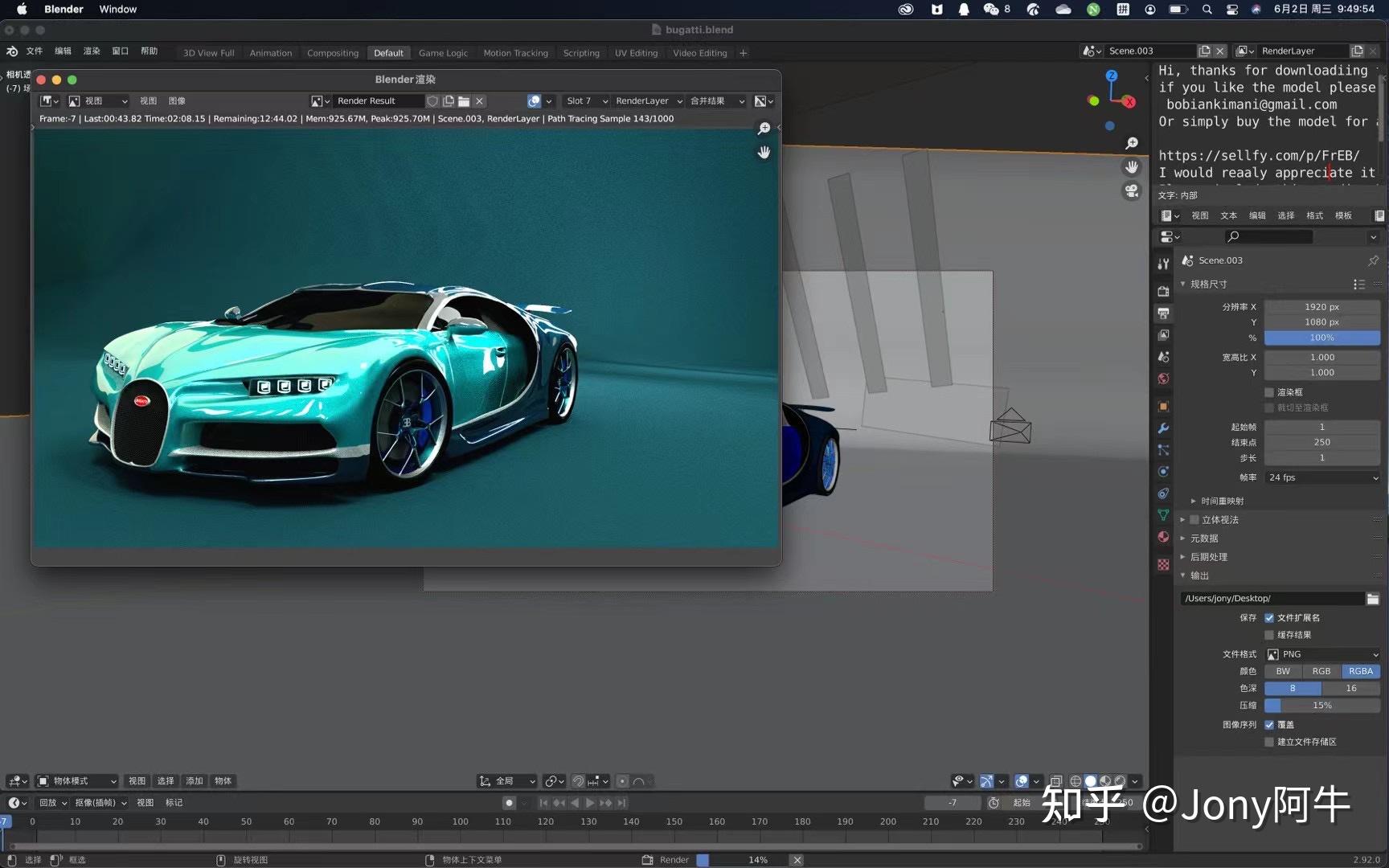Open the 物体模式 object mode dropdown

point(77,781)
